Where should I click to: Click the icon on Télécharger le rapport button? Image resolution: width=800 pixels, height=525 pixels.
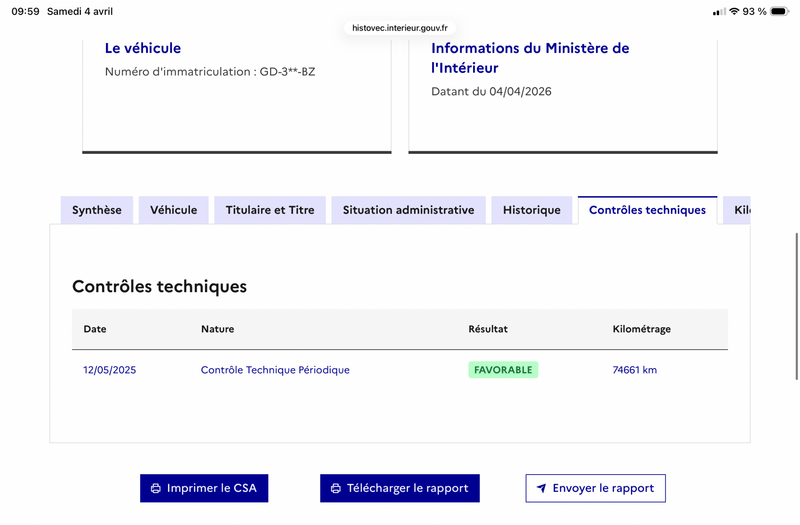pyautogui.click(x=335, y=488)
